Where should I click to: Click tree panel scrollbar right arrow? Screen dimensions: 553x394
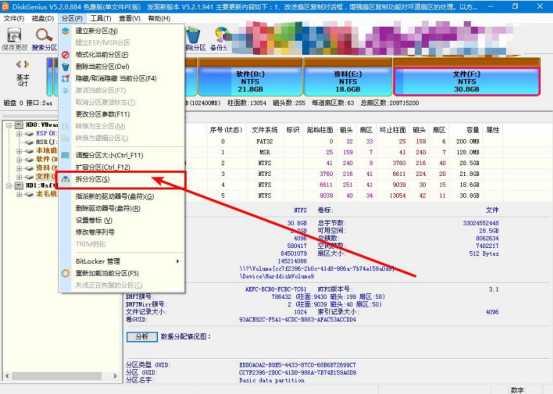[115, 376]
